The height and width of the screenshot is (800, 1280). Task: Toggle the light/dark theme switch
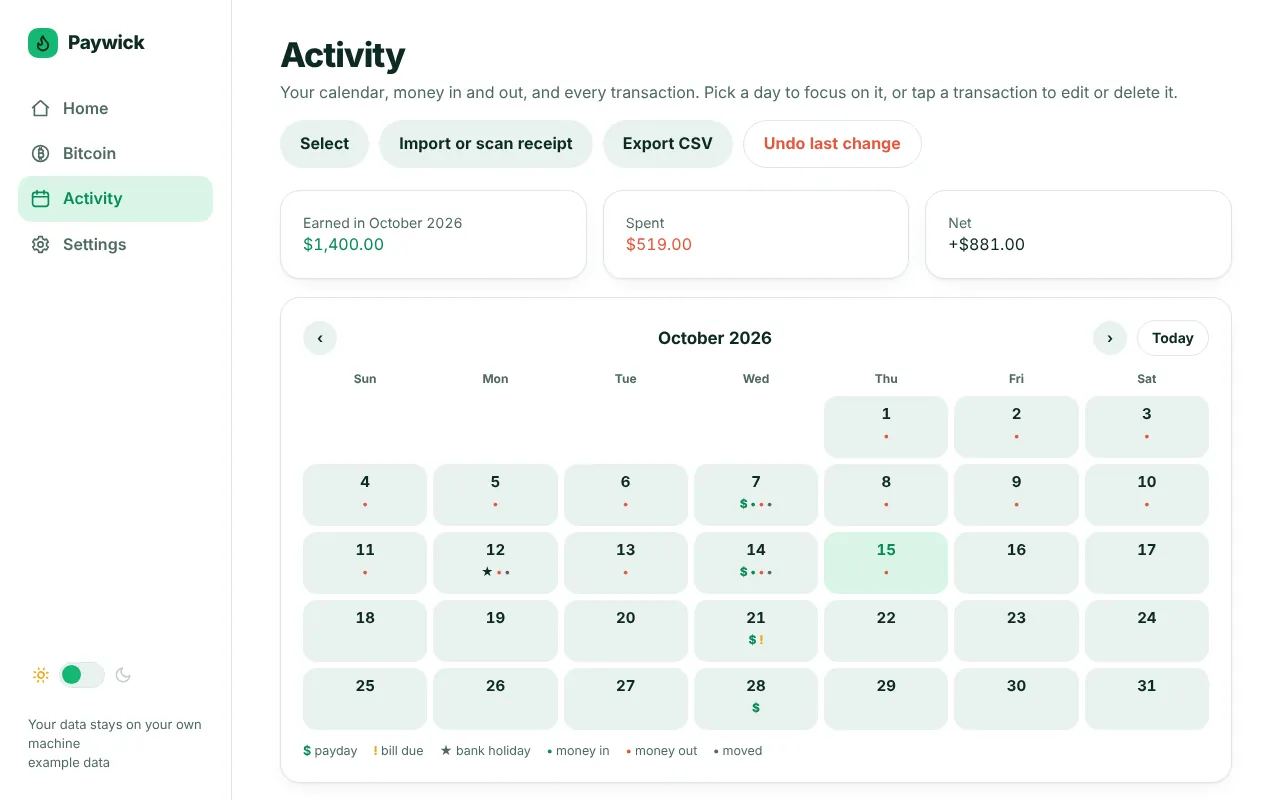[82, 675]
